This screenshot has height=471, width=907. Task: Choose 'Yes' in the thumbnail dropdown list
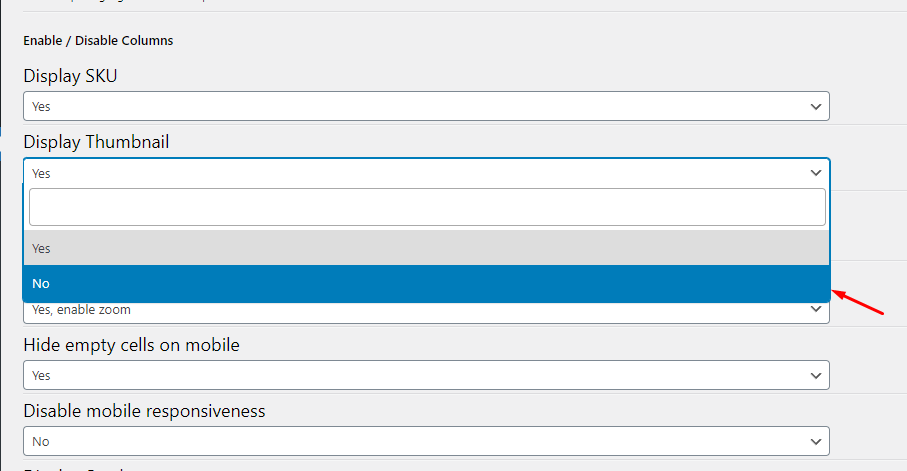(426, 248)
